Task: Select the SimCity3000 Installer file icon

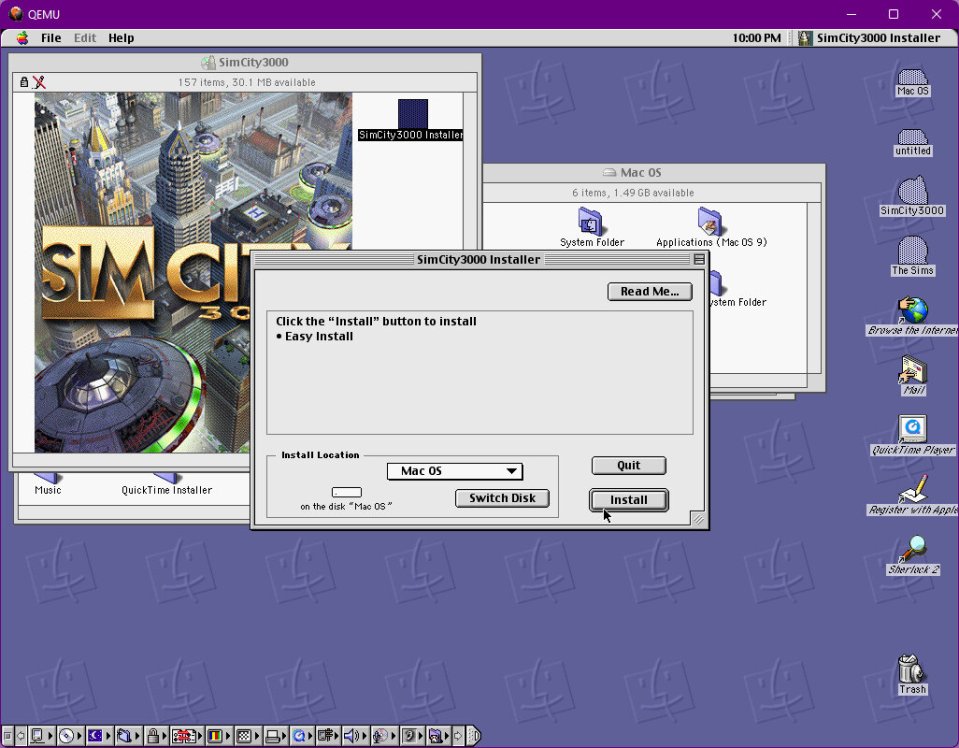Action: point(412,114)
